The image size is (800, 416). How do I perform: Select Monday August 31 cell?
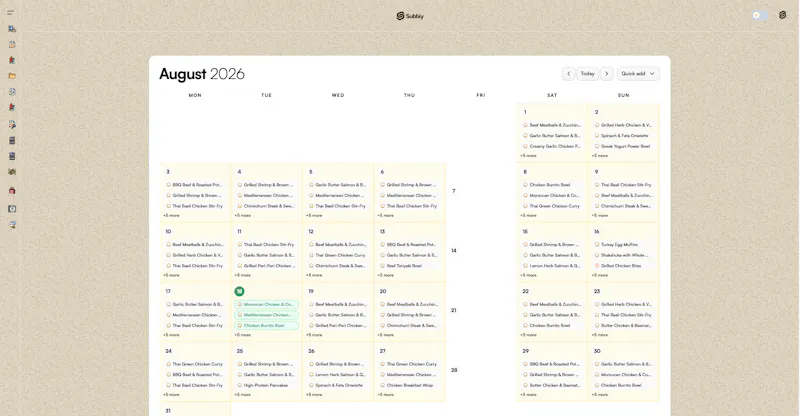pyautogui.click(x=195, y=409)
